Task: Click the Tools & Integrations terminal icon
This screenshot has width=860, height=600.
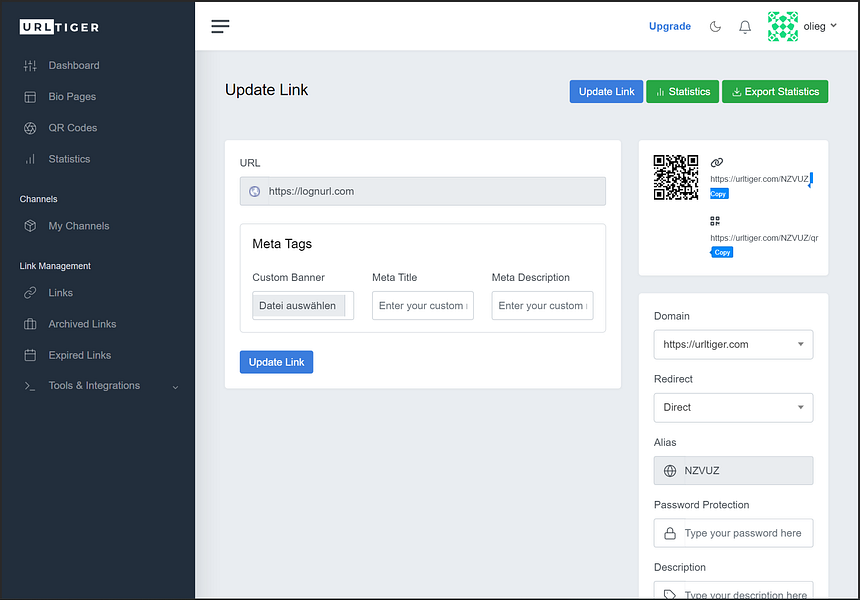Action: (x=30, y=386)
